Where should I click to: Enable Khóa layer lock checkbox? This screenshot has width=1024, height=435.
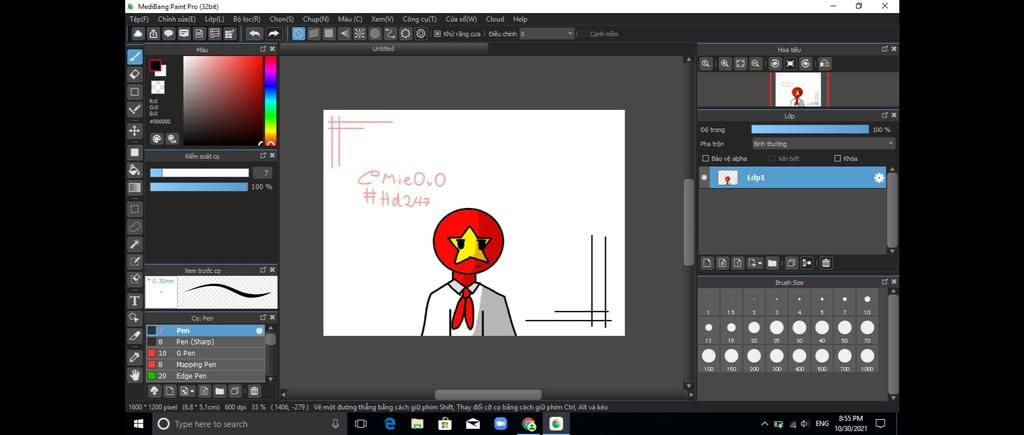(838, 159)
